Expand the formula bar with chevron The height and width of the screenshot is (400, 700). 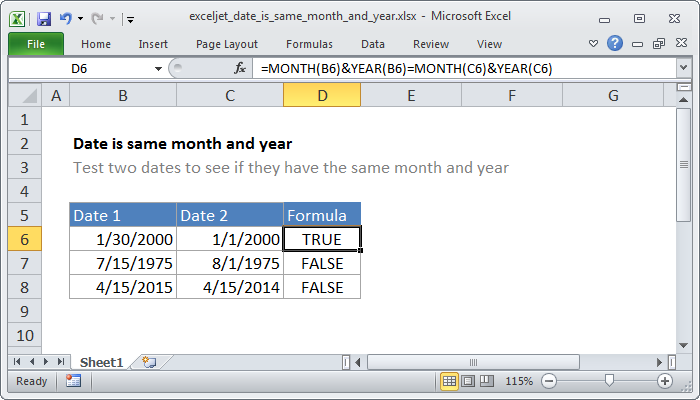pos(683,68)
